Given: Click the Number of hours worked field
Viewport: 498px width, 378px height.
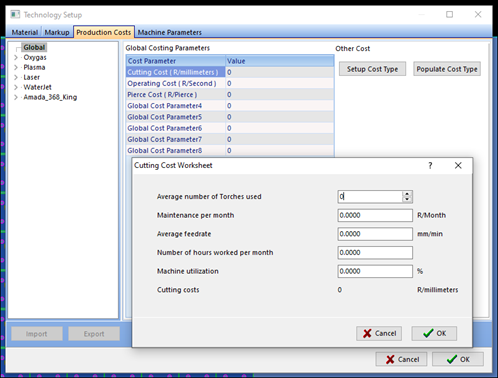Looking at the screenshot, I should pos(375,253).
